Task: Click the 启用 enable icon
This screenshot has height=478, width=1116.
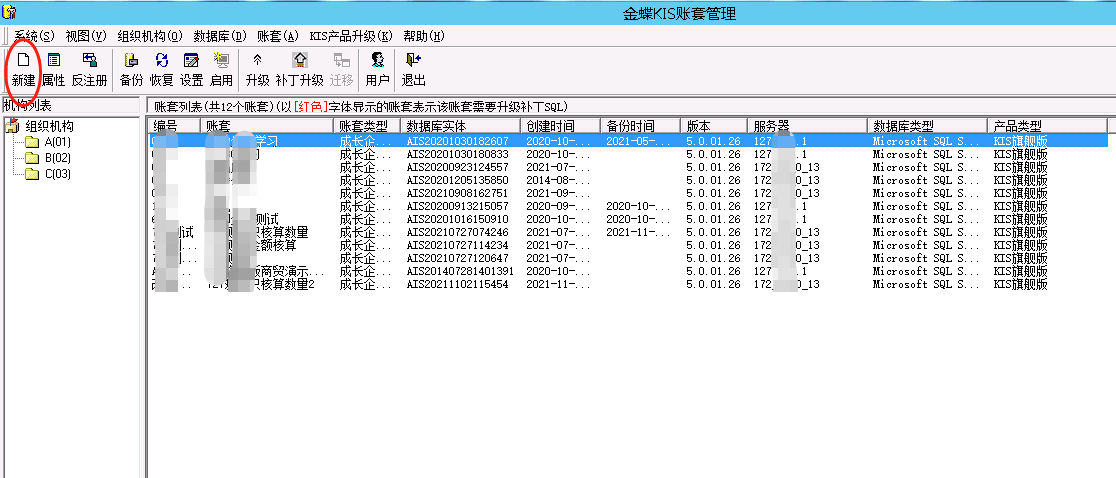Action: click(221, 60)
